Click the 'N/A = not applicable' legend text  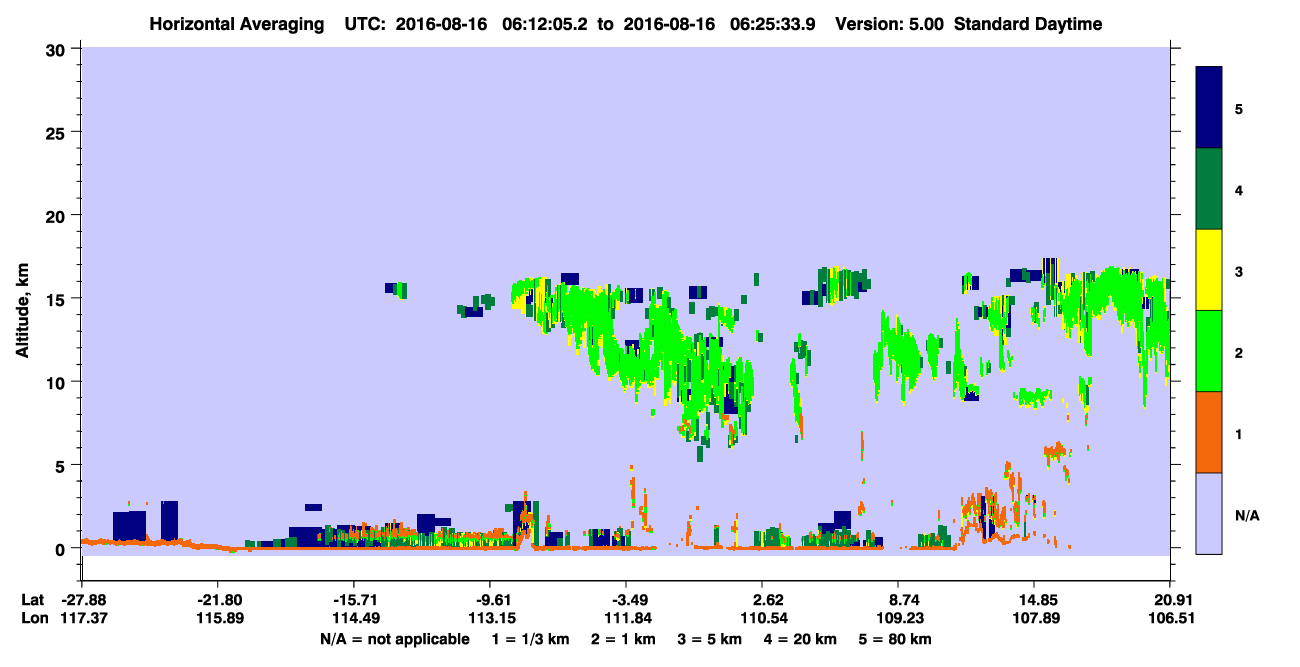[394, 639]
